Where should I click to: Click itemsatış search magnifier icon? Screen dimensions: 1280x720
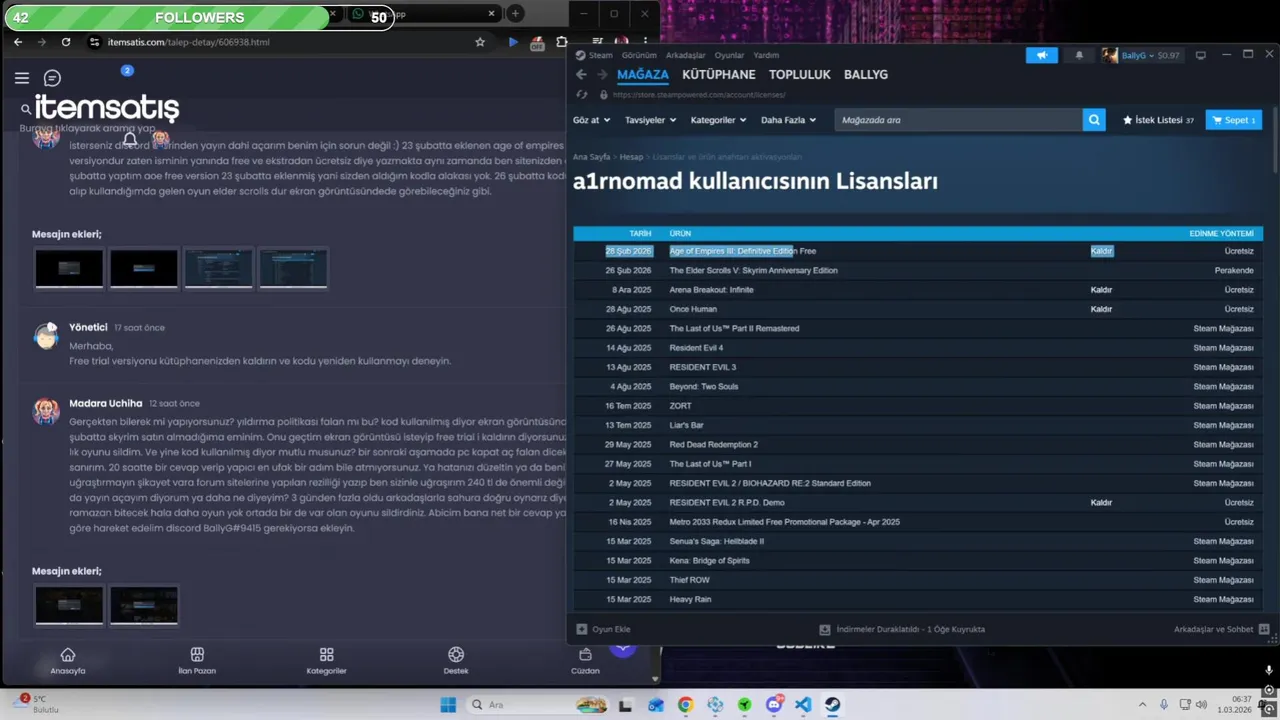[x=26, y=109]
